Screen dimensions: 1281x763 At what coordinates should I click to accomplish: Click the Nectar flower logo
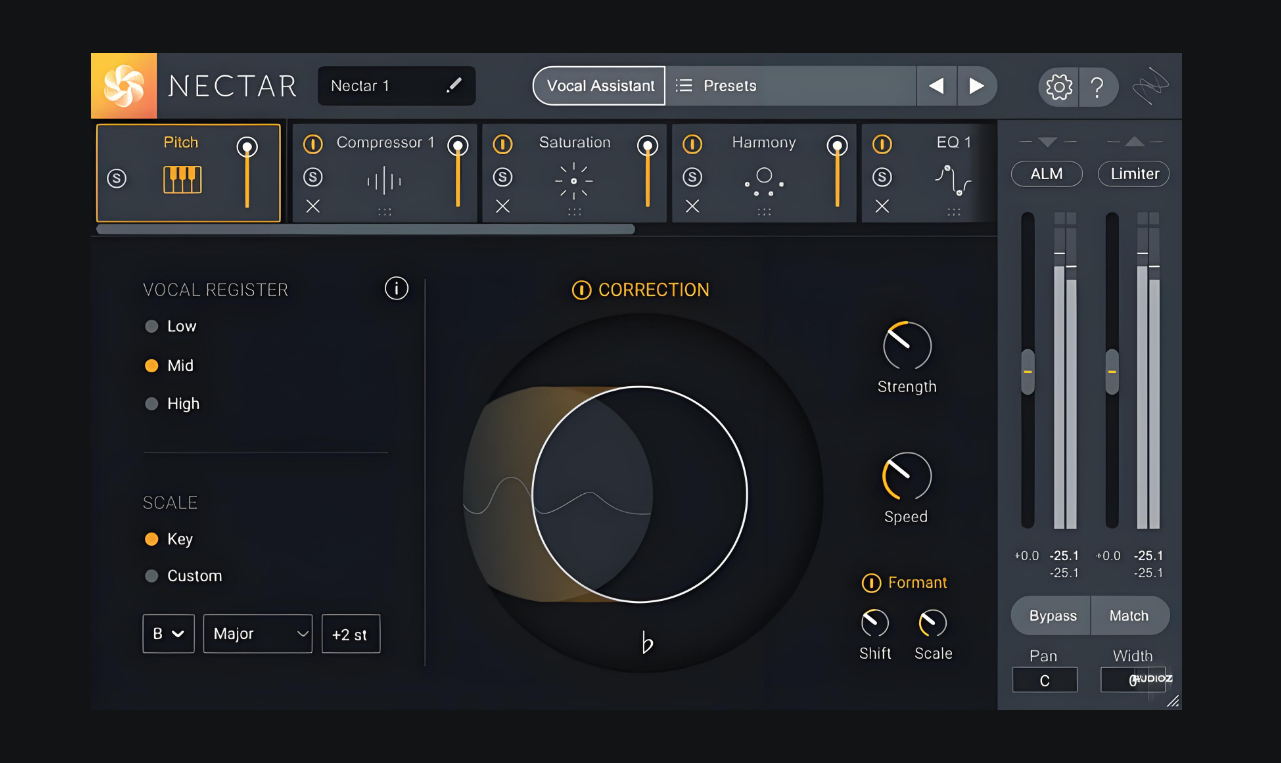124,86
